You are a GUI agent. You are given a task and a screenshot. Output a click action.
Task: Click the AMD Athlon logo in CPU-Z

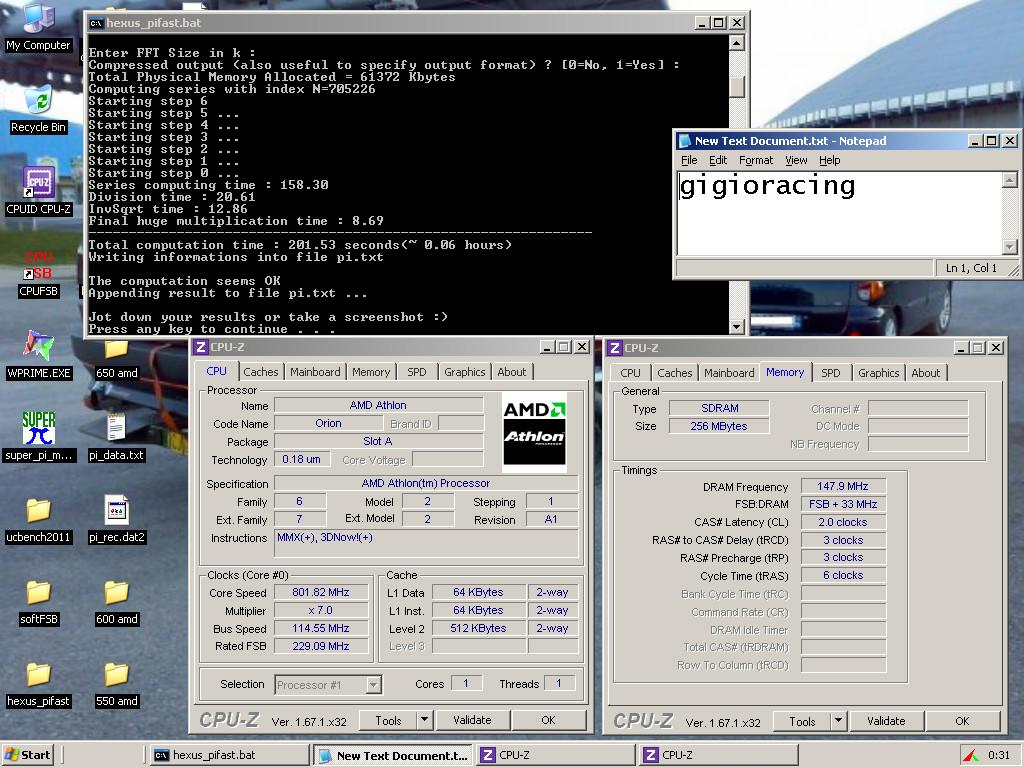[x=534, y=431]
